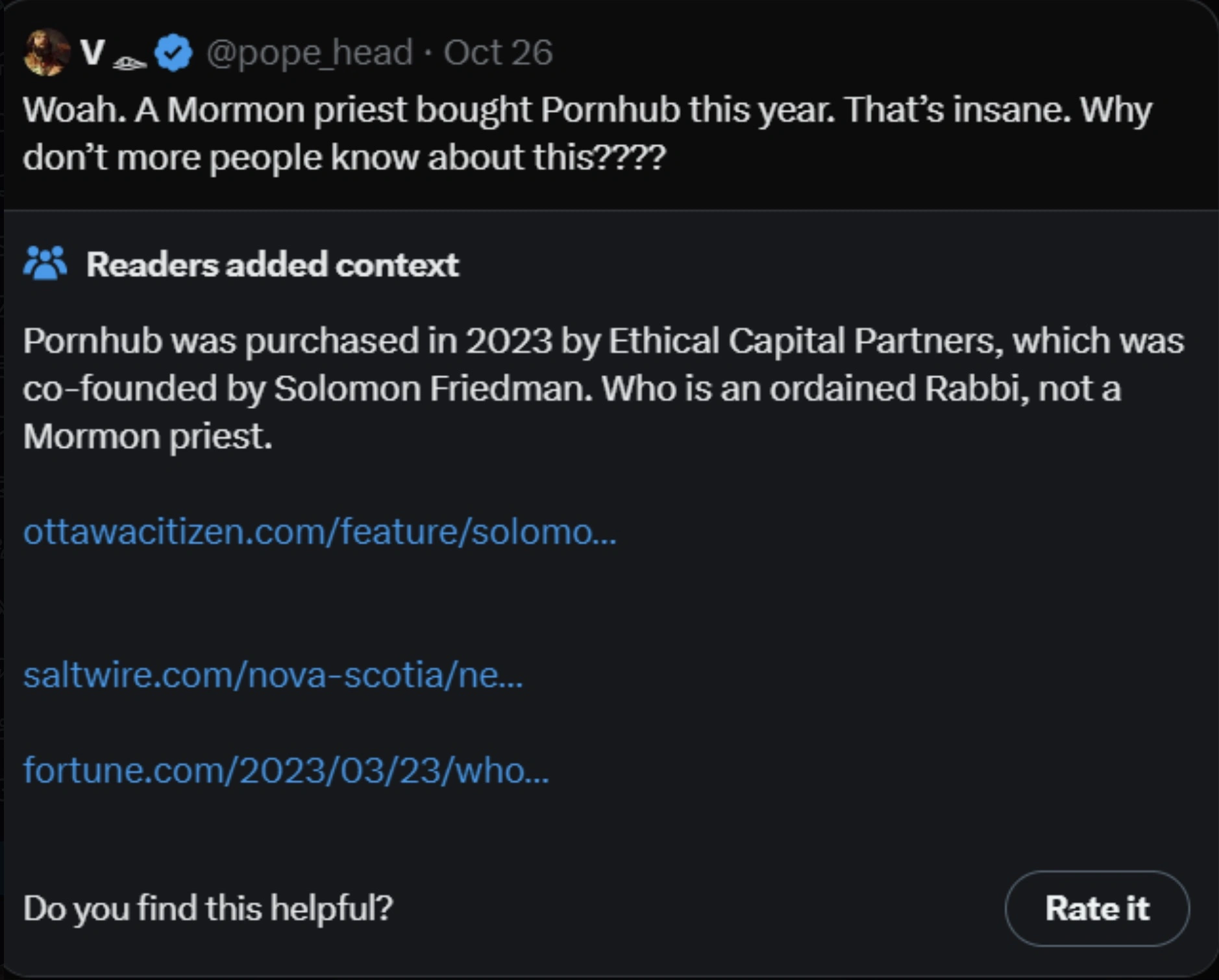Screen dimensions: 1219x980
Task: Click 'Ethical Capital Partners' in the note
Action: tap(802, 341)
